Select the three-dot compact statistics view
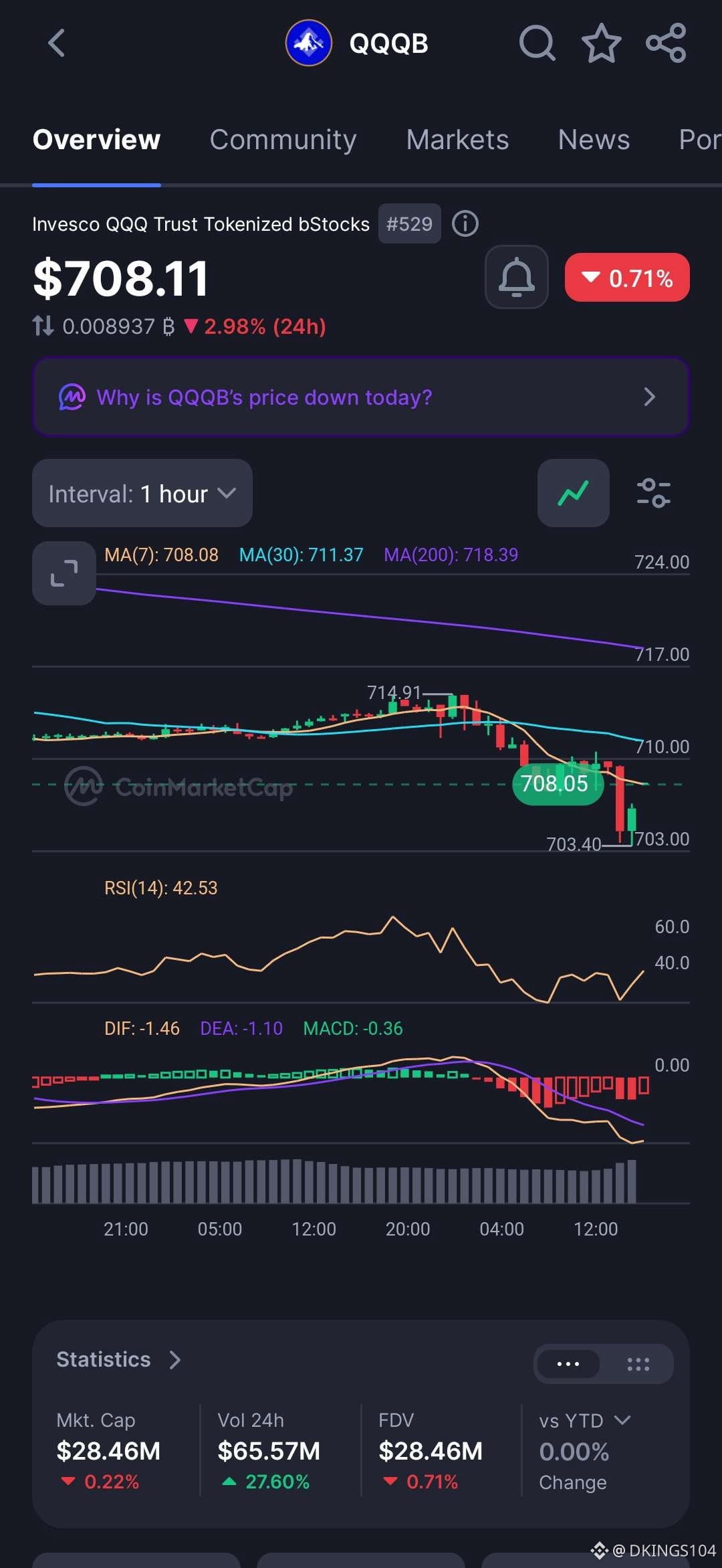 (x=568, y=1364)
